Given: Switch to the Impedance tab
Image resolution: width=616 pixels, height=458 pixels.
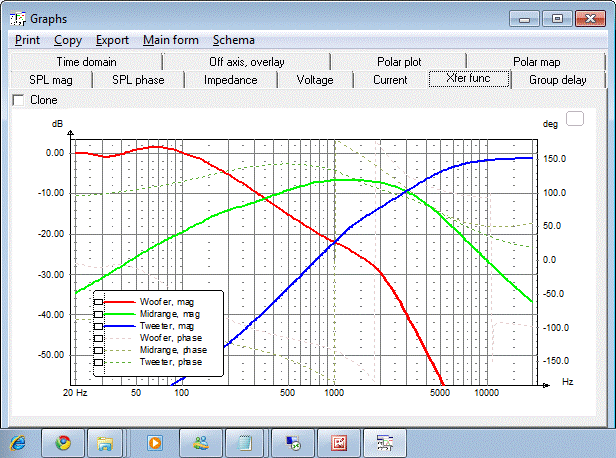Looking at the screenshot, I should [231, 80].
